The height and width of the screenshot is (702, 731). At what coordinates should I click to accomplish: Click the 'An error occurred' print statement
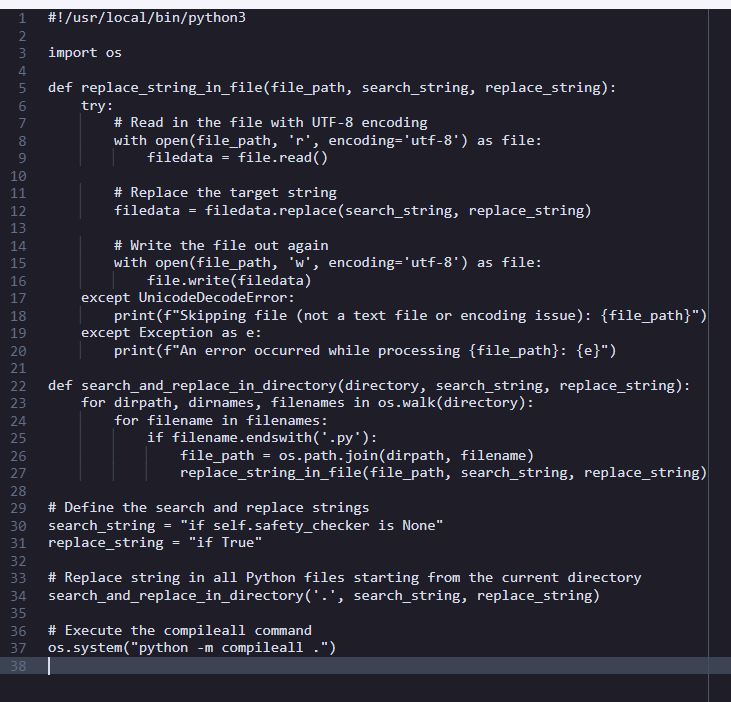[x=365, y=351]
